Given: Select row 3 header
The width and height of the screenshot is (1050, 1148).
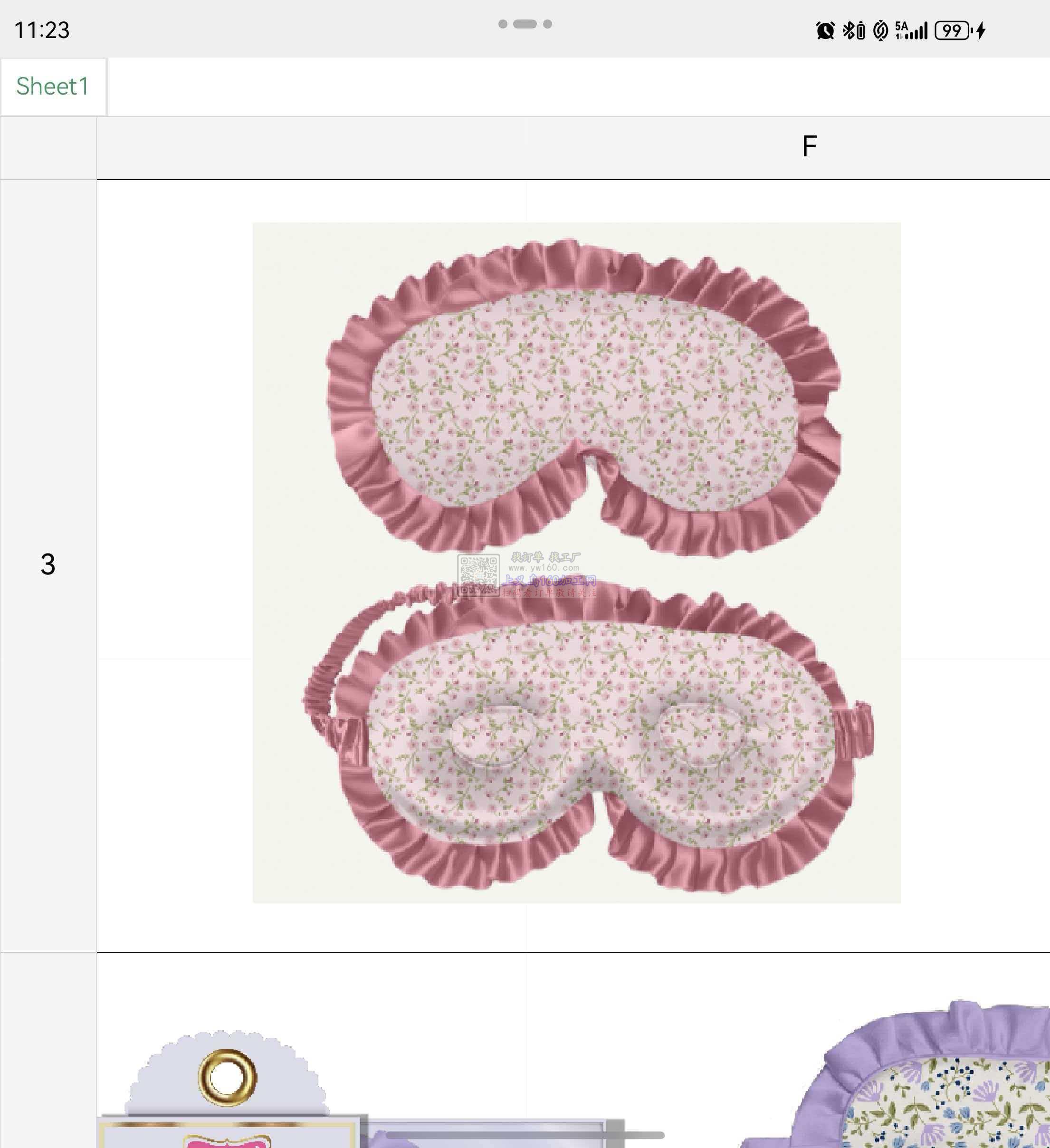Looking at the screenshot, I should tap(48, 564).
